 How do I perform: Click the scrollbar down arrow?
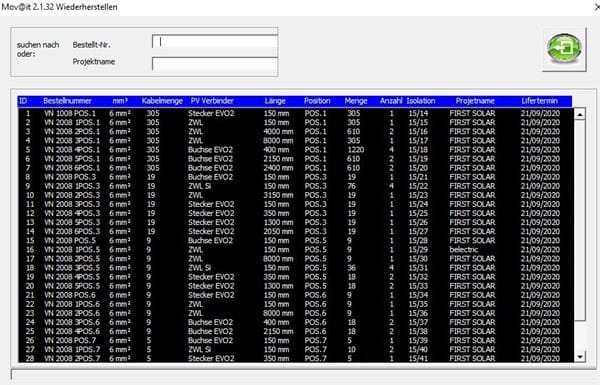click(x=580, y=357)
